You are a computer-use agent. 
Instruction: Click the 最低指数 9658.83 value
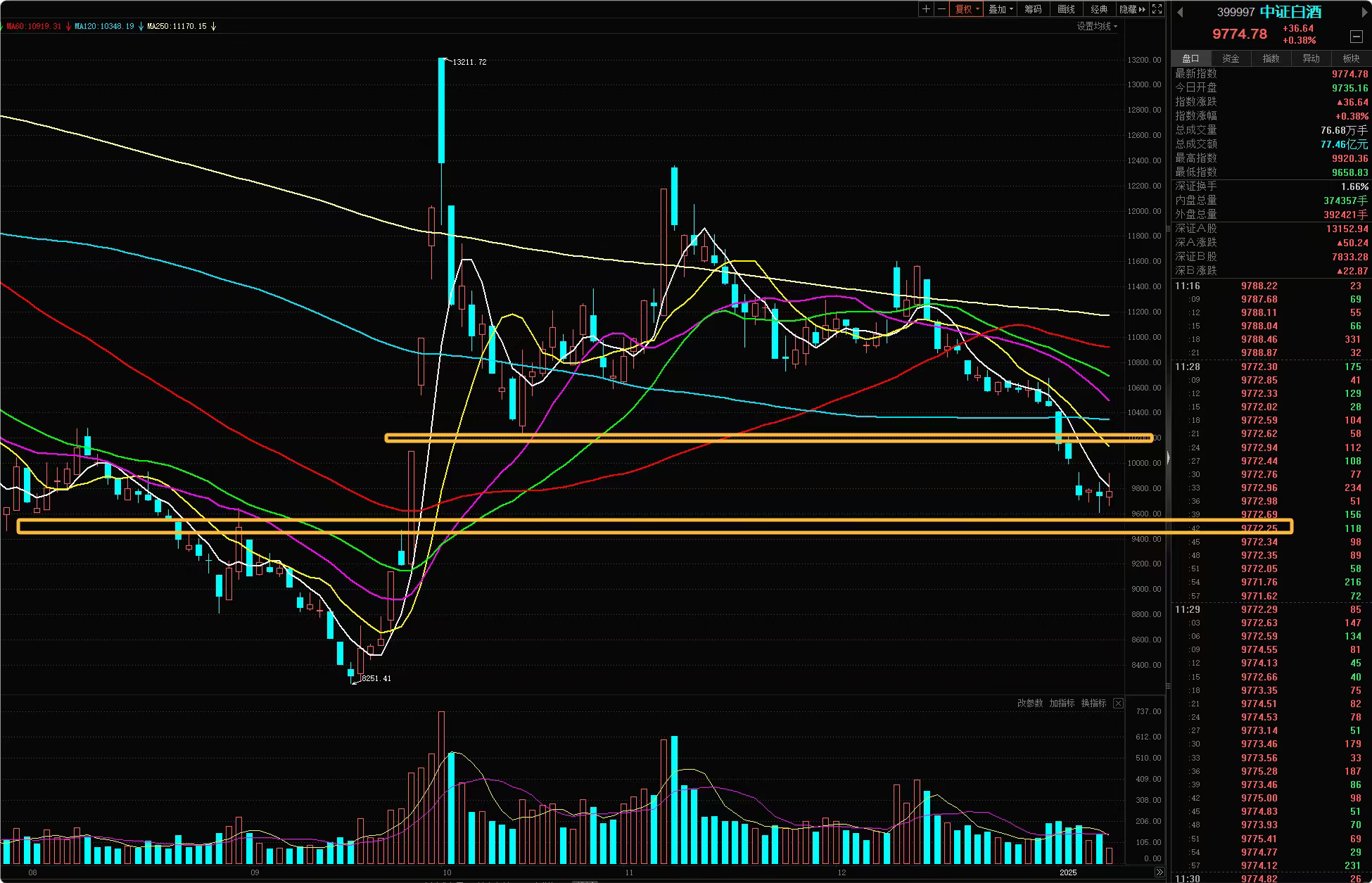pyautogui.click(x=1349, y=172)
